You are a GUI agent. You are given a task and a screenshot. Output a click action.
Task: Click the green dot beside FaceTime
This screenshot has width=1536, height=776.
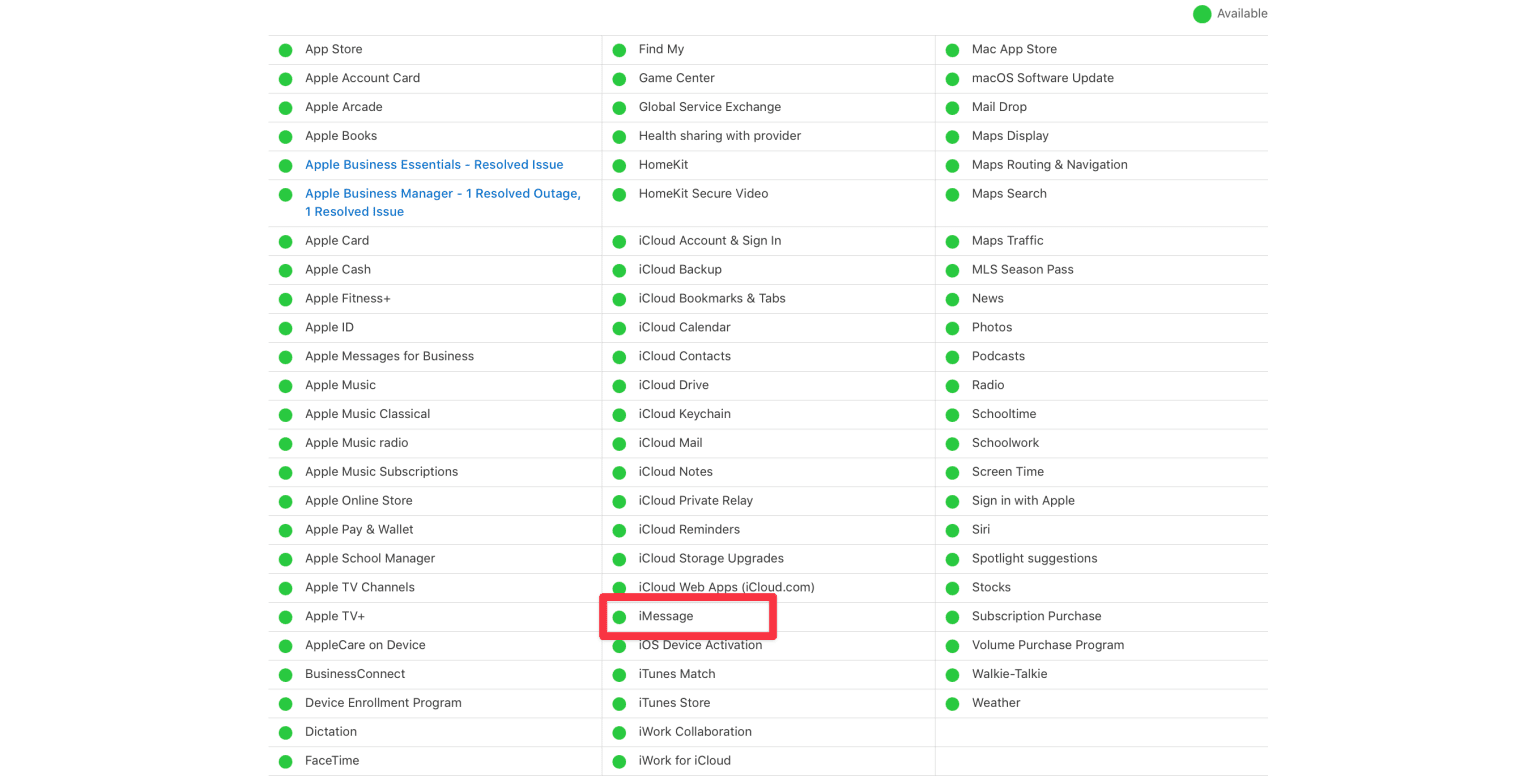click(285, 760)
